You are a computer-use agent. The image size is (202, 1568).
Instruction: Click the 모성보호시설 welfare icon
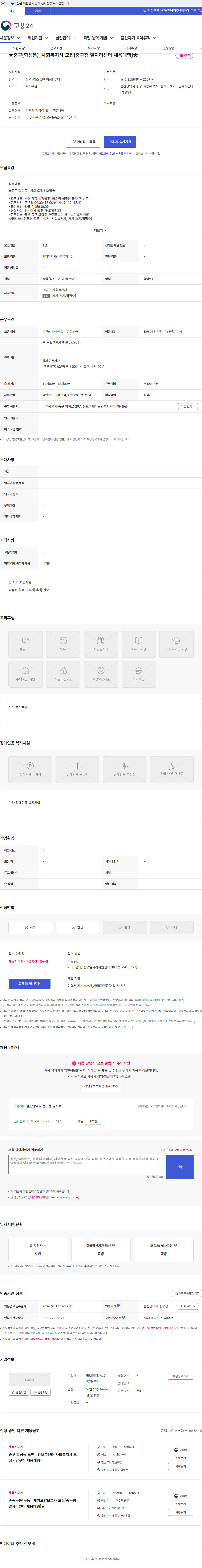click(101, 674)
